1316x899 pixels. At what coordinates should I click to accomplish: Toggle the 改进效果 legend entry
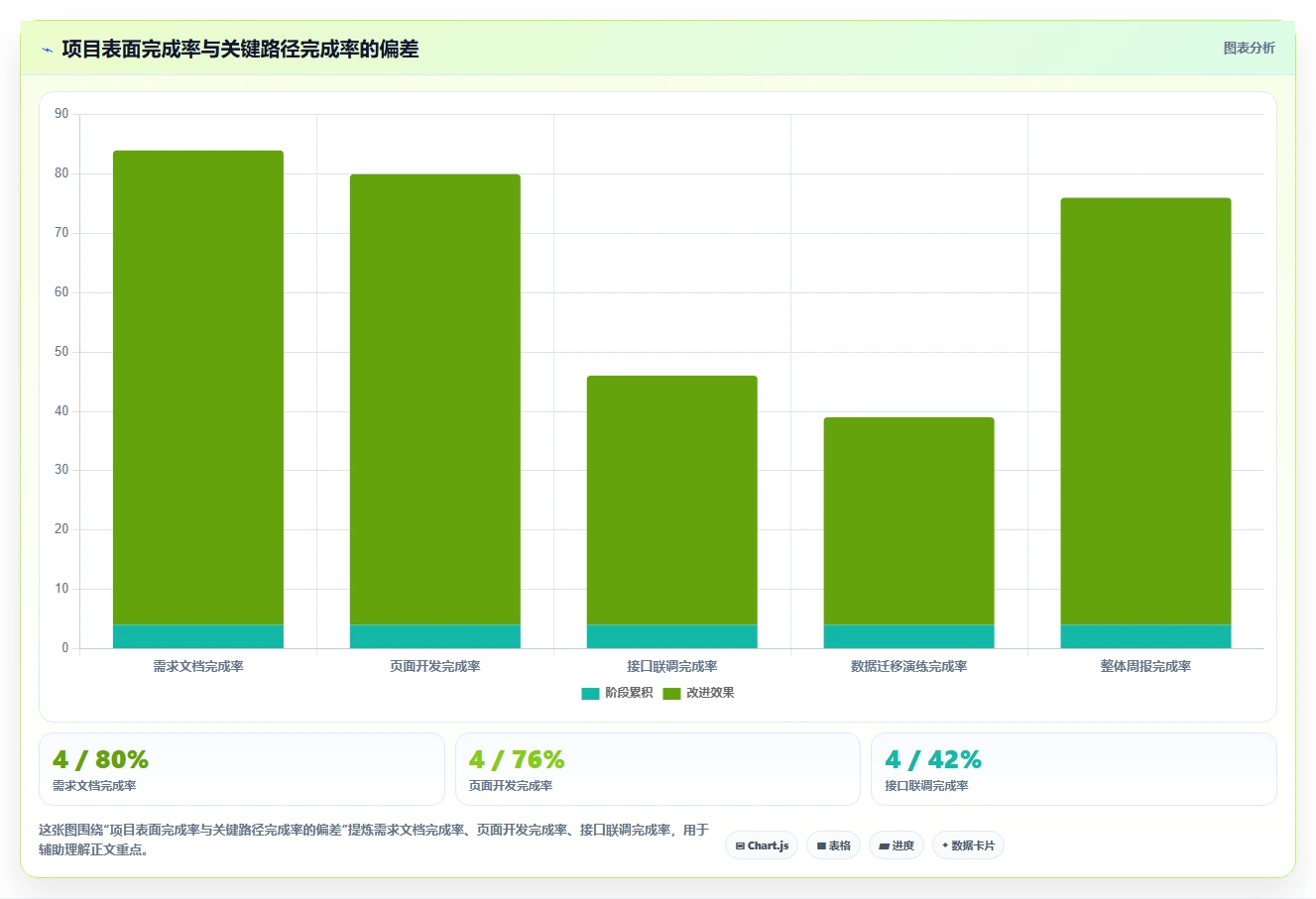click(698, 693)
